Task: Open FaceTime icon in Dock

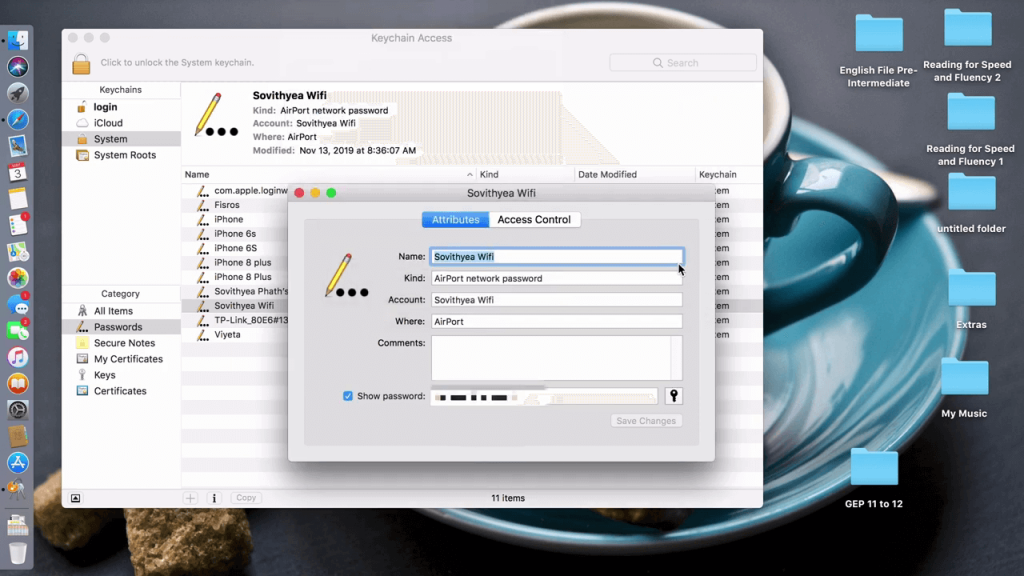Action: coord(18,331)
